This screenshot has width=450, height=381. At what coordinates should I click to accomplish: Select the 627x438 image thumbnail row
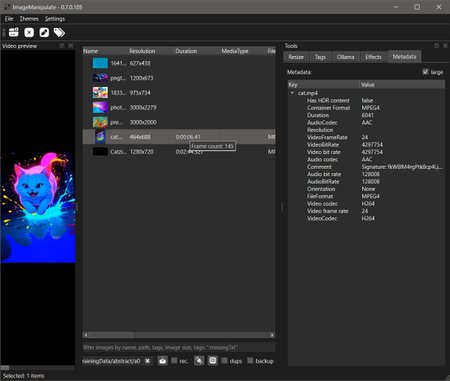(179, 63)
